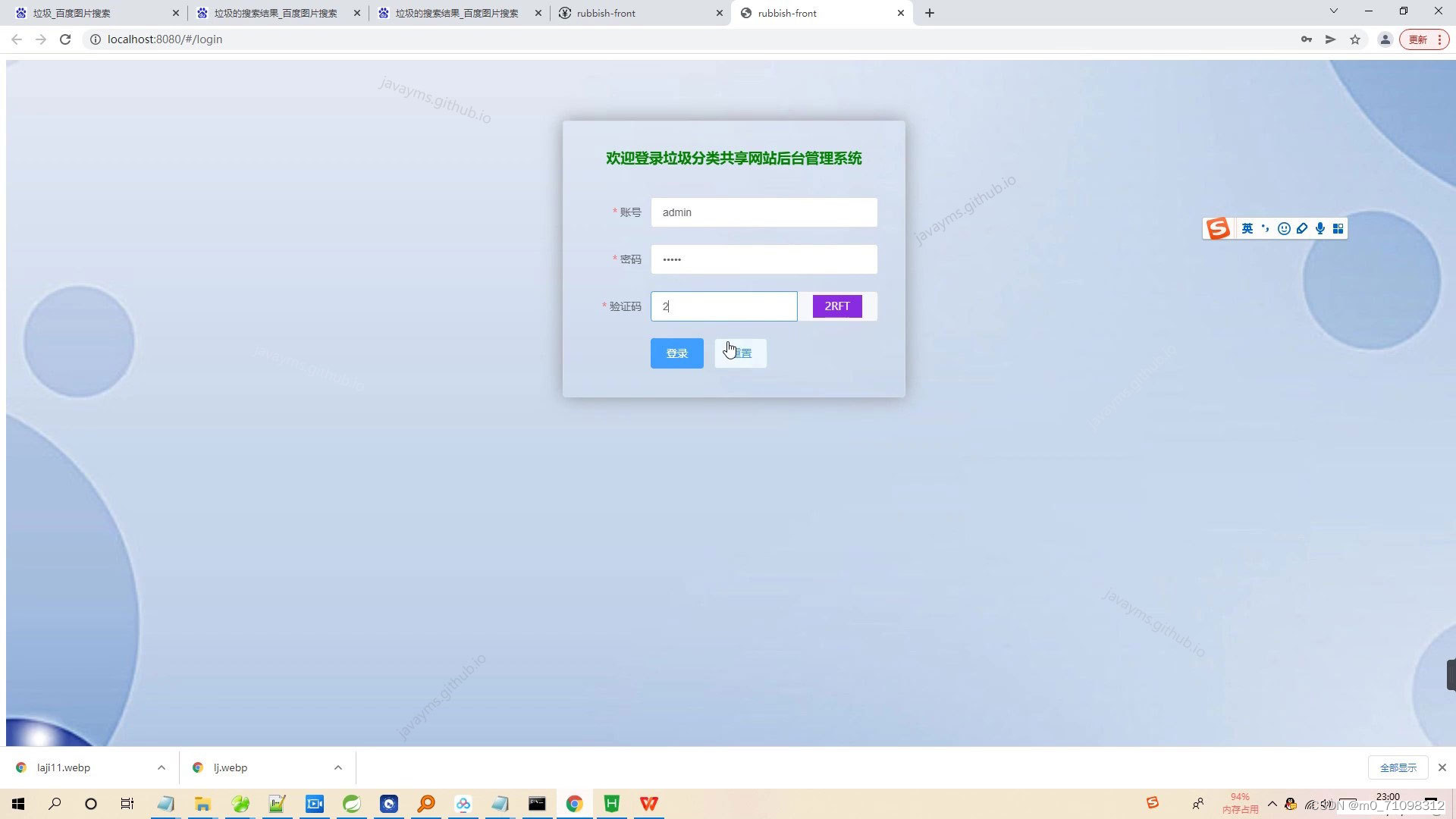Open the Sogou toolbox grid icon
This screenshot has height=819, width=1456.
[1338, 228]
